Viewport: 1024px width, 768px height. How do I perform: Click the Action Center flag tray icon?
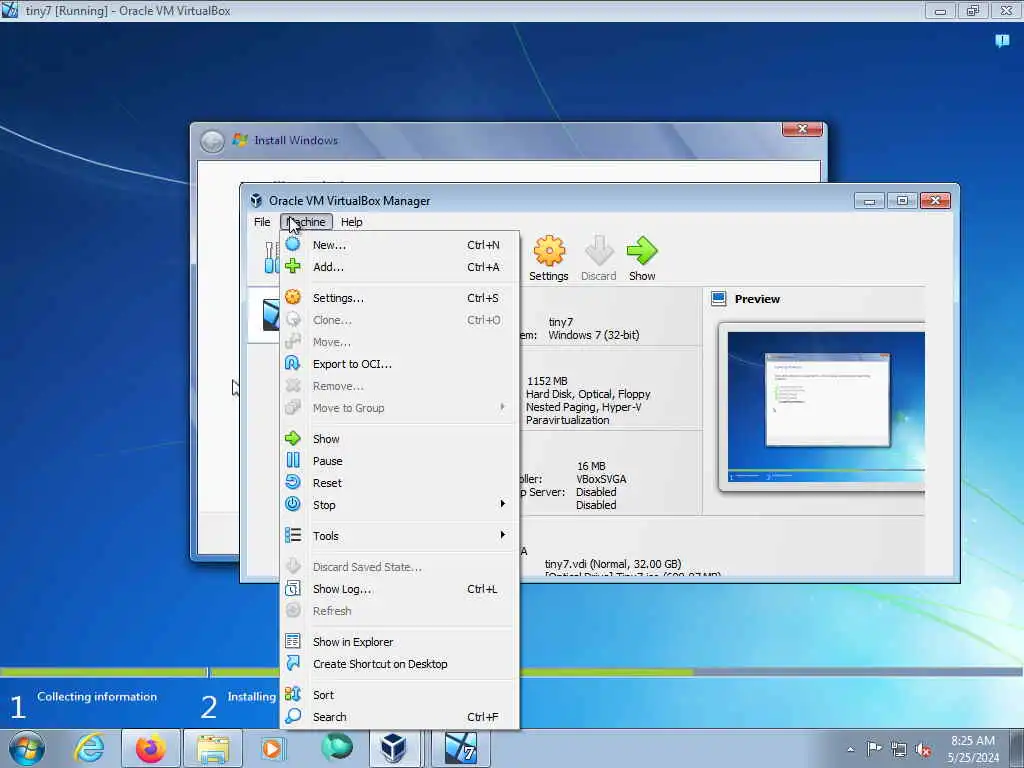[x=874, y=748]
